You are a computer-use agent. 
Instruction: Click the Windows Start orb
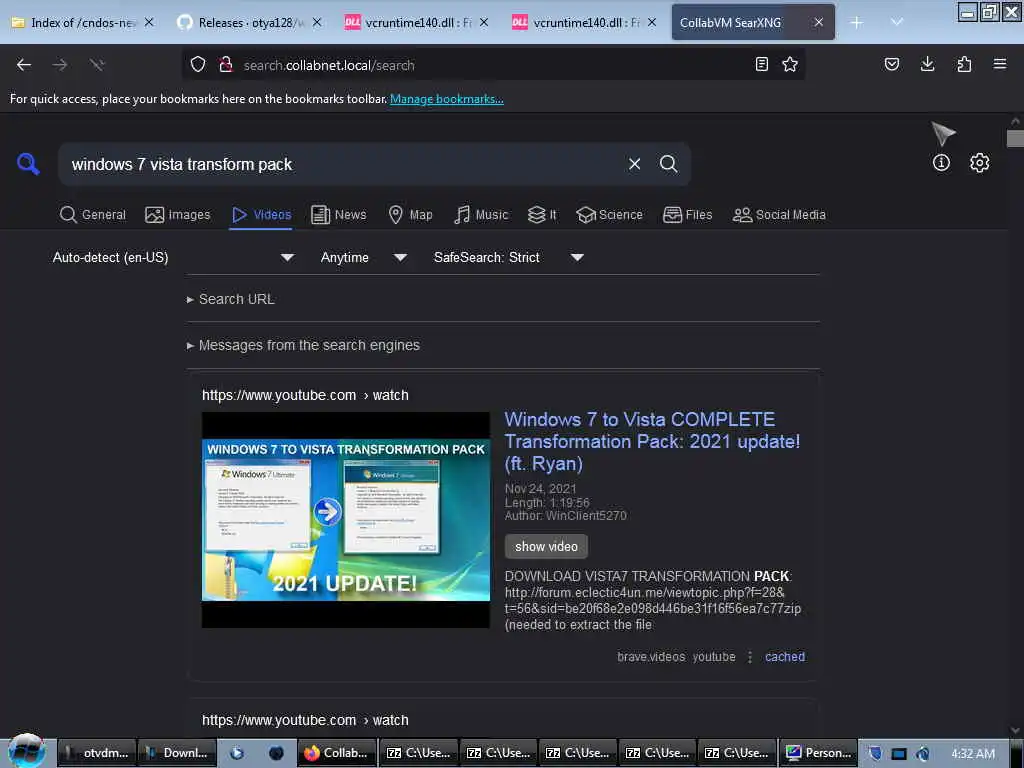pos(27,750)
